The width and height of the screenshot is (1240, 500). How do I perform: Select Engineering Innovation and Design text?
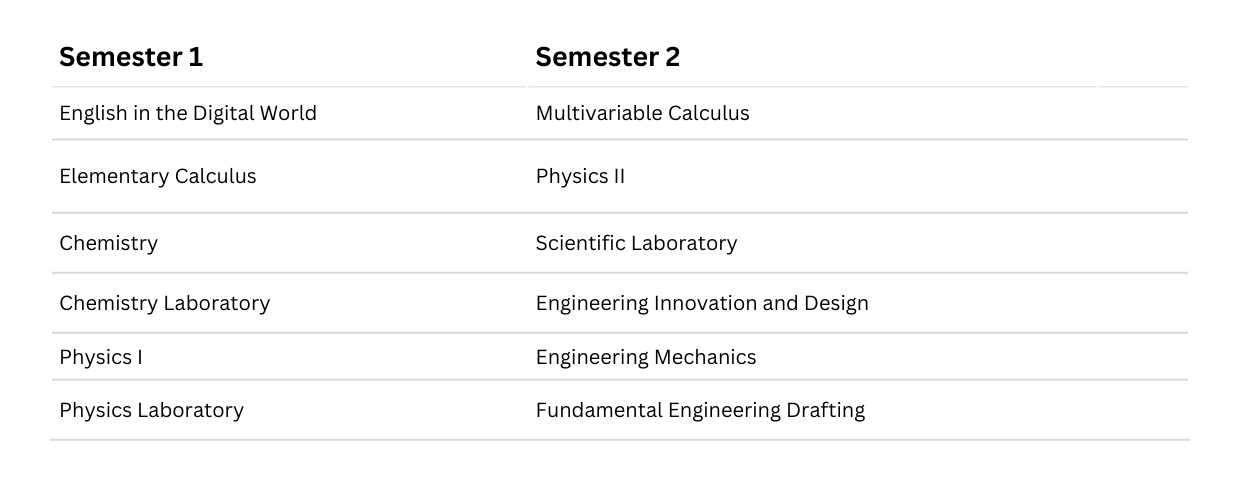coord(703,303)
